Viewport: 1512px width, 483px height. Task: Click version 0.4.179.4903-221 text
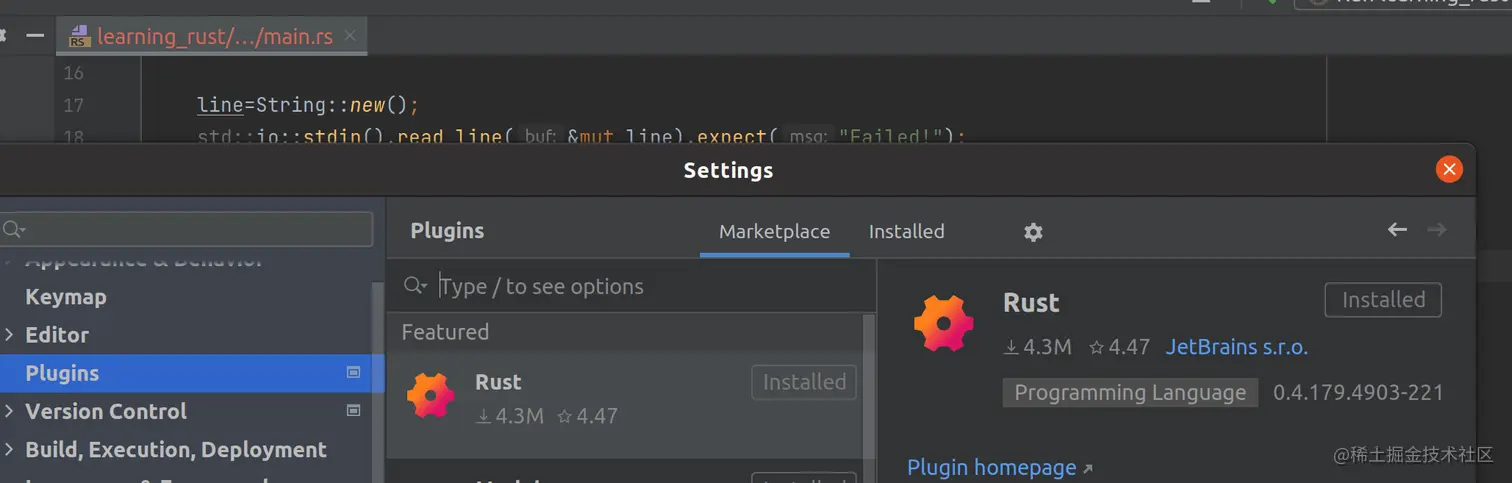(1358, 393)
